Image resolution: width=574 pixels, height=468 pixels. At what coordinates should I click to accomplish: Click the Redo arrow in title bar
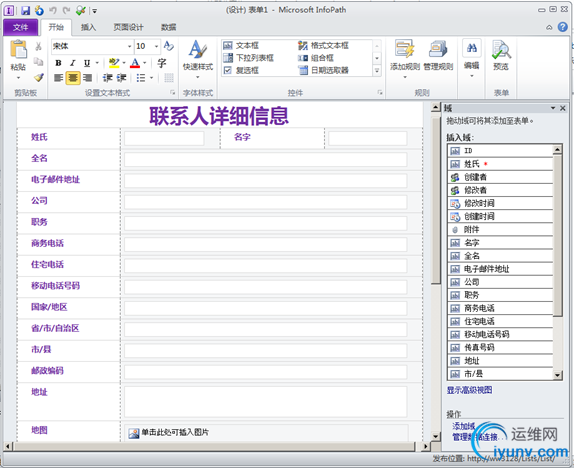pyautogui.click(x=67, y=11)
